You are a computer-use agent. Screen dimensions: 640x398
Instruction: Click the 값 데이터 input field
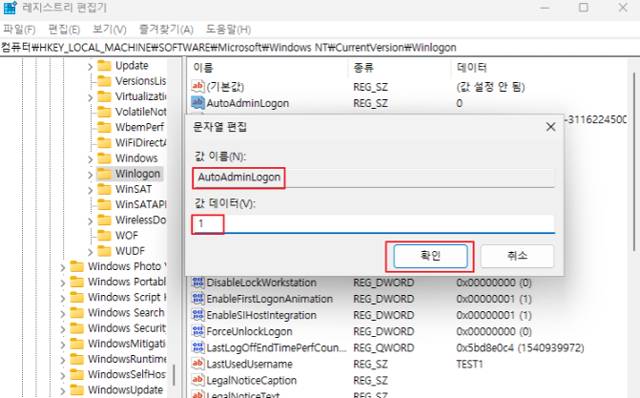pos(373,224)
